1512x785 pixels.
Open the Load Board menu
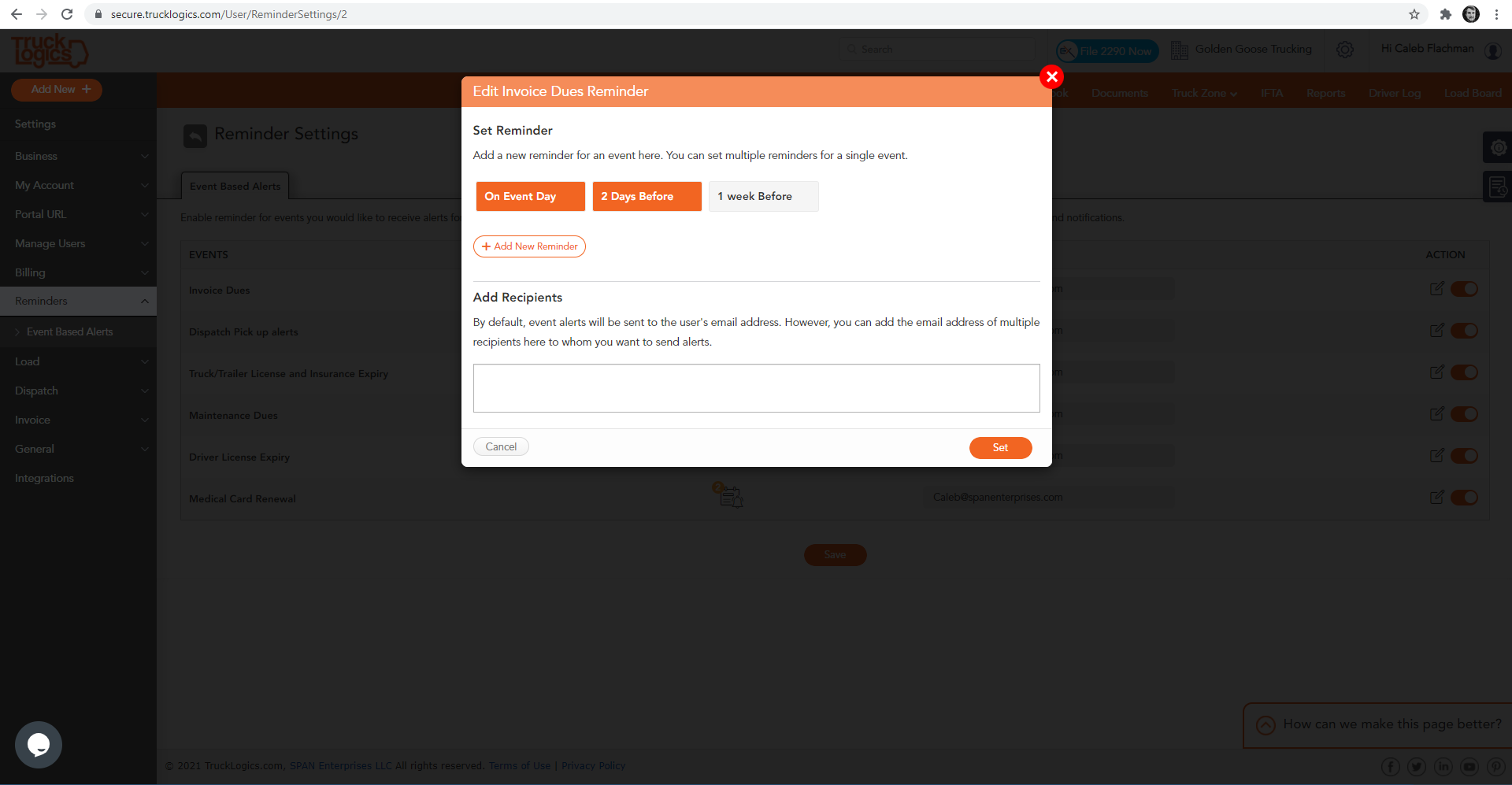[1473, 93]
